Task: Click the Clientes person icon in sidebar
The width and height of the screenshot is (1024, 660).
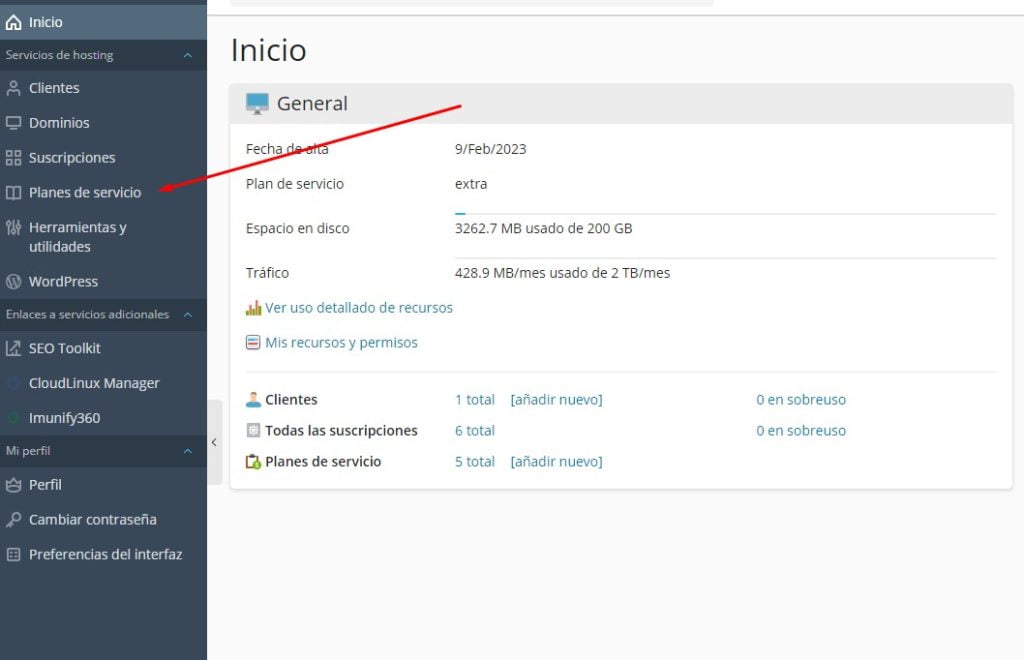Action: [x=13, y=88]
